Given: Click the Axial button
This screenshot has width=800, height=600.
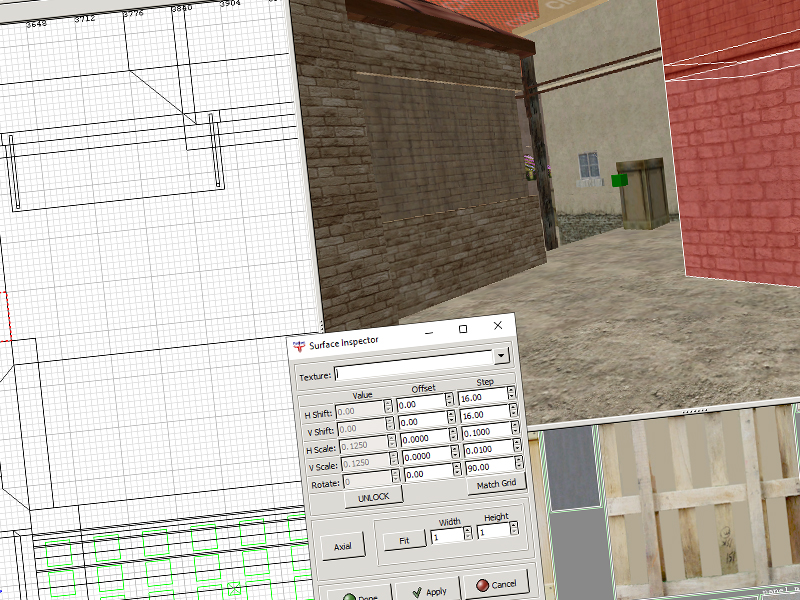Looking at the screenshot, I should (343, 546).
